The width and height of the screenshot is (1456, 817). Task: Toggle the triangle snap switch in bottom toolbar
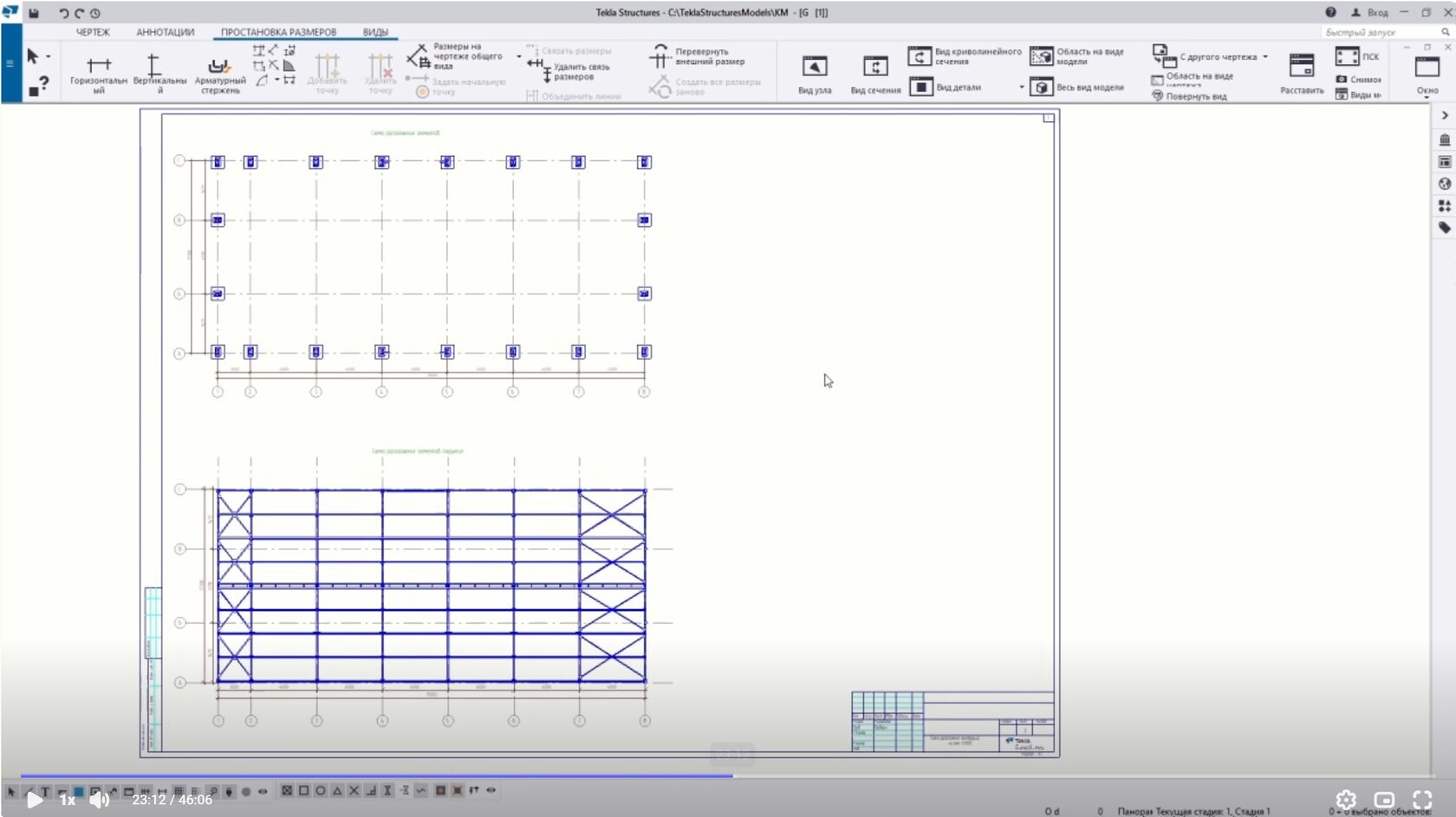point(337,790)
